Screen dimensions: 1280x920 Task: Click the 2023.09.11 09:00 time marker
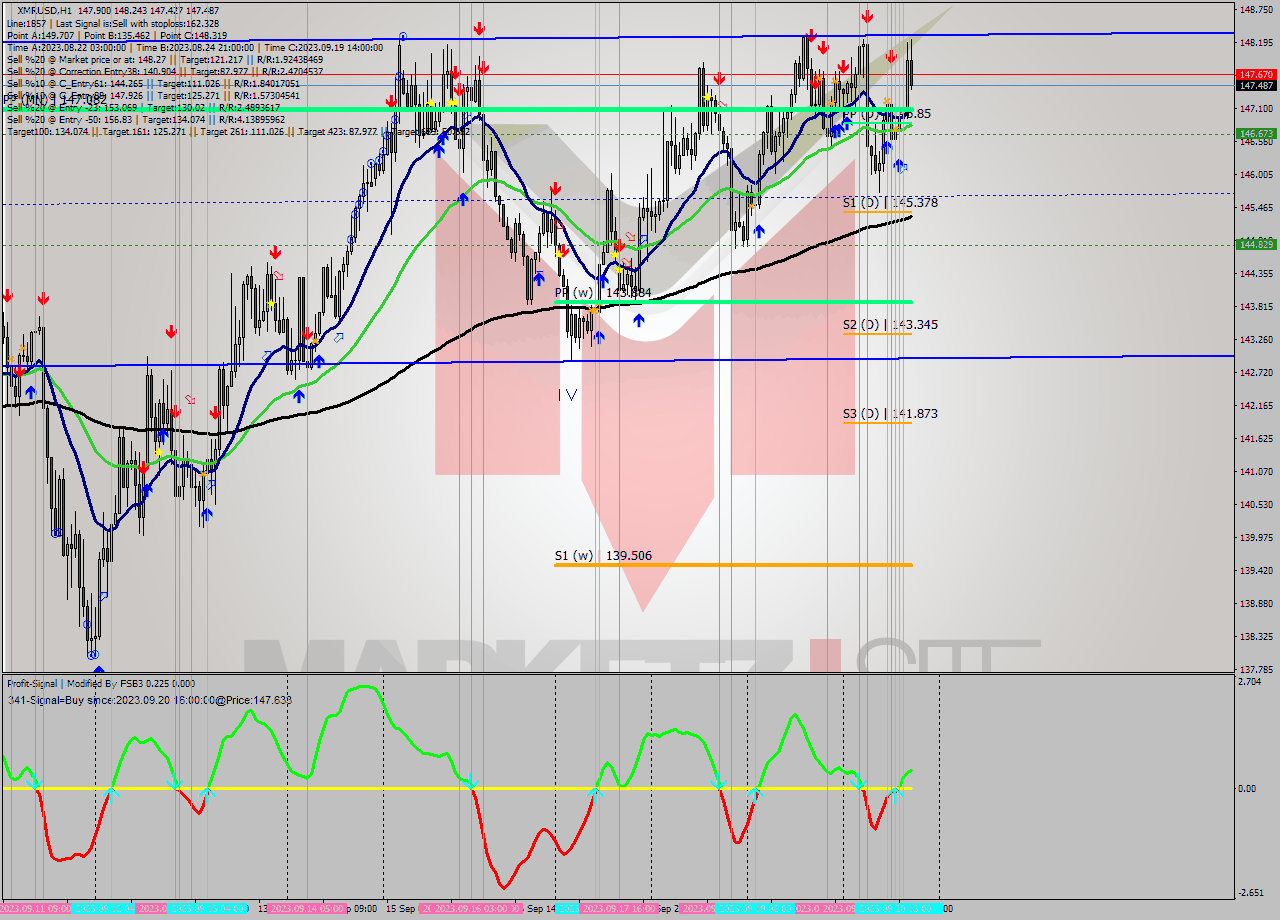tap(36, 909)
